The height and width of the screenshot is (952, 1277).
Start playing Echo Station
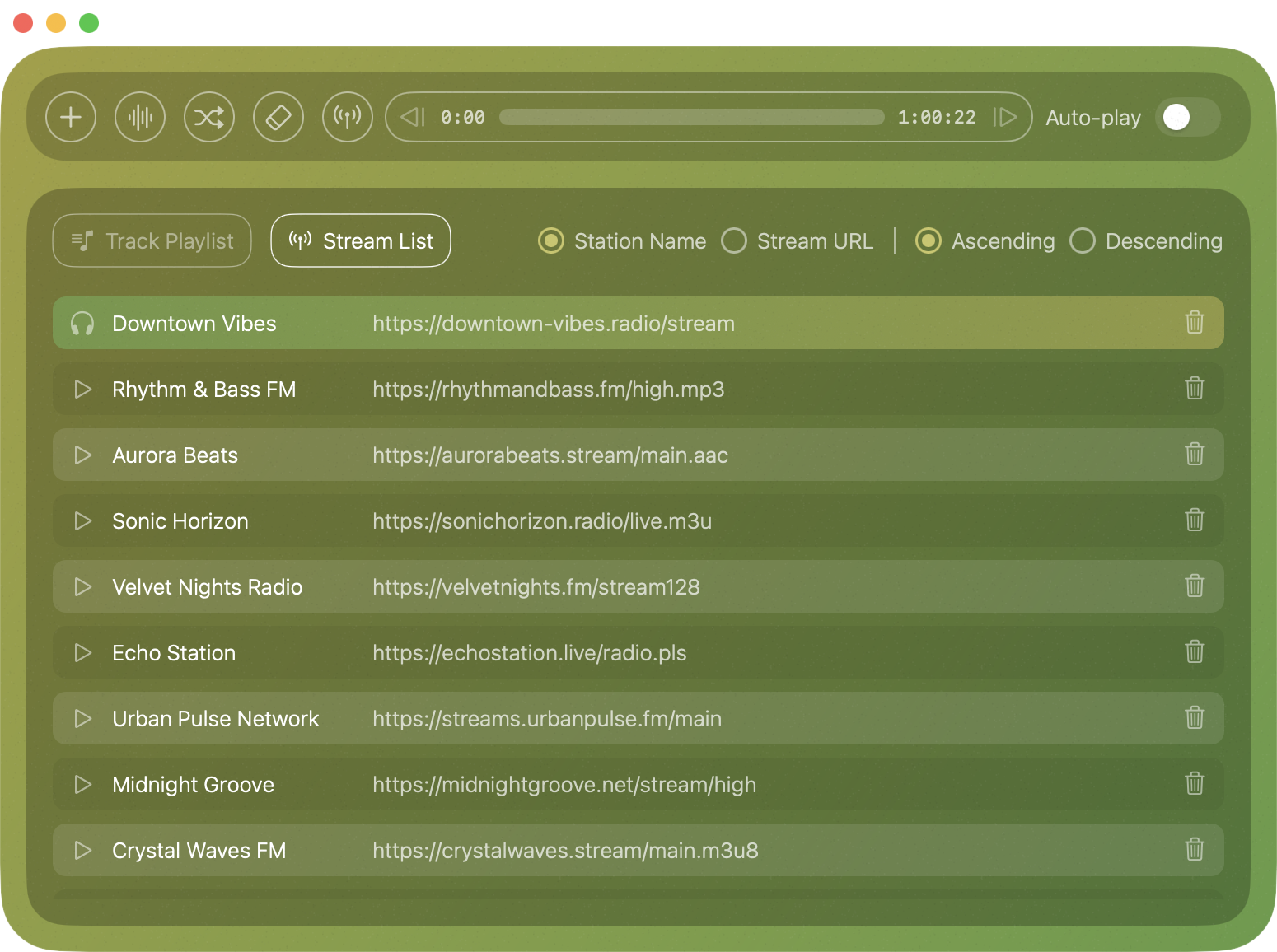tap(83, 653)
